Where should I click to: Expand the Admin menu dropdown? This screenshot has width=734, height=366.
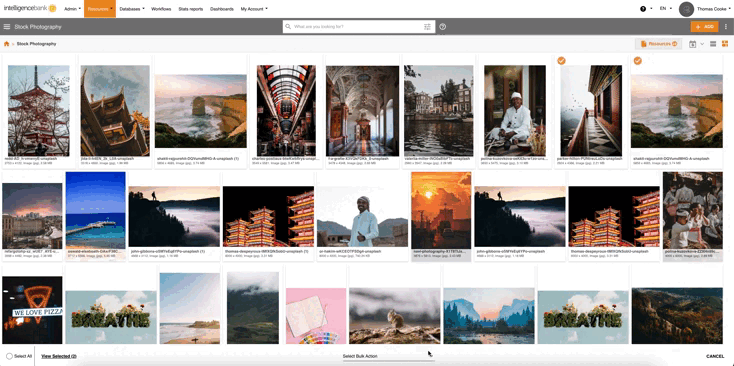pos(72,9)
